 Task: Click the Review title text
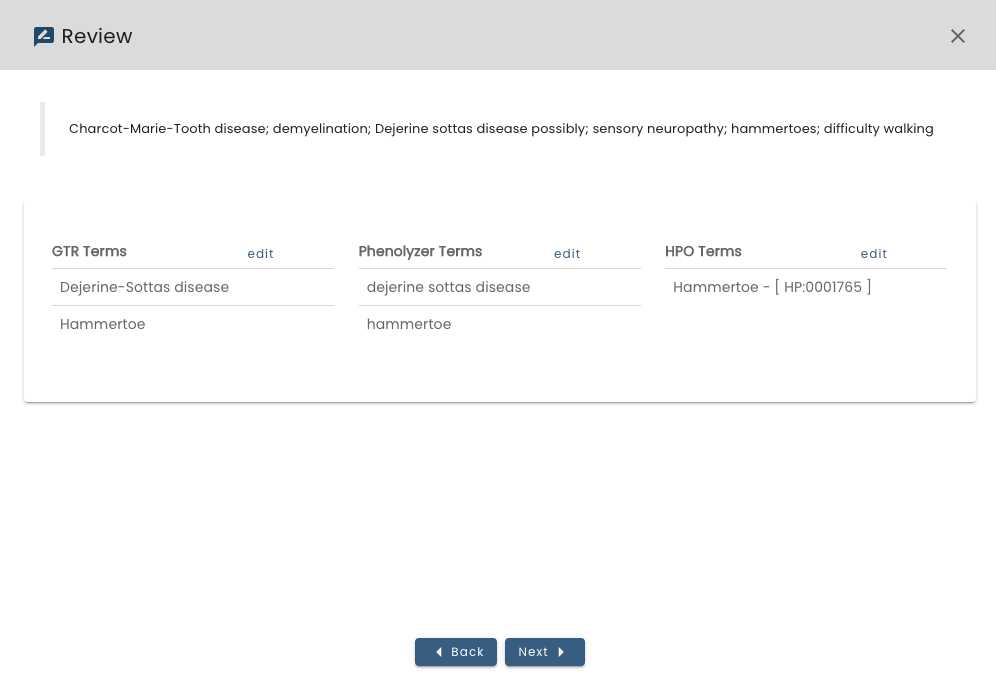[x=97, y=36]
